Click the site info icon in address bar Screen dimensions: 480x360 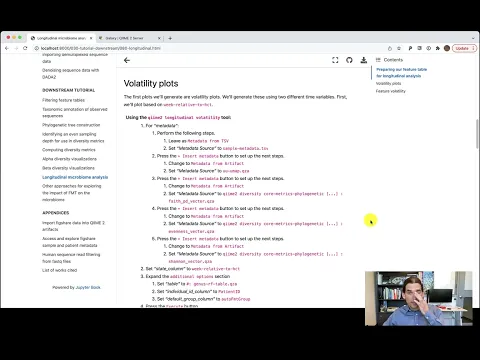[37, 48]
